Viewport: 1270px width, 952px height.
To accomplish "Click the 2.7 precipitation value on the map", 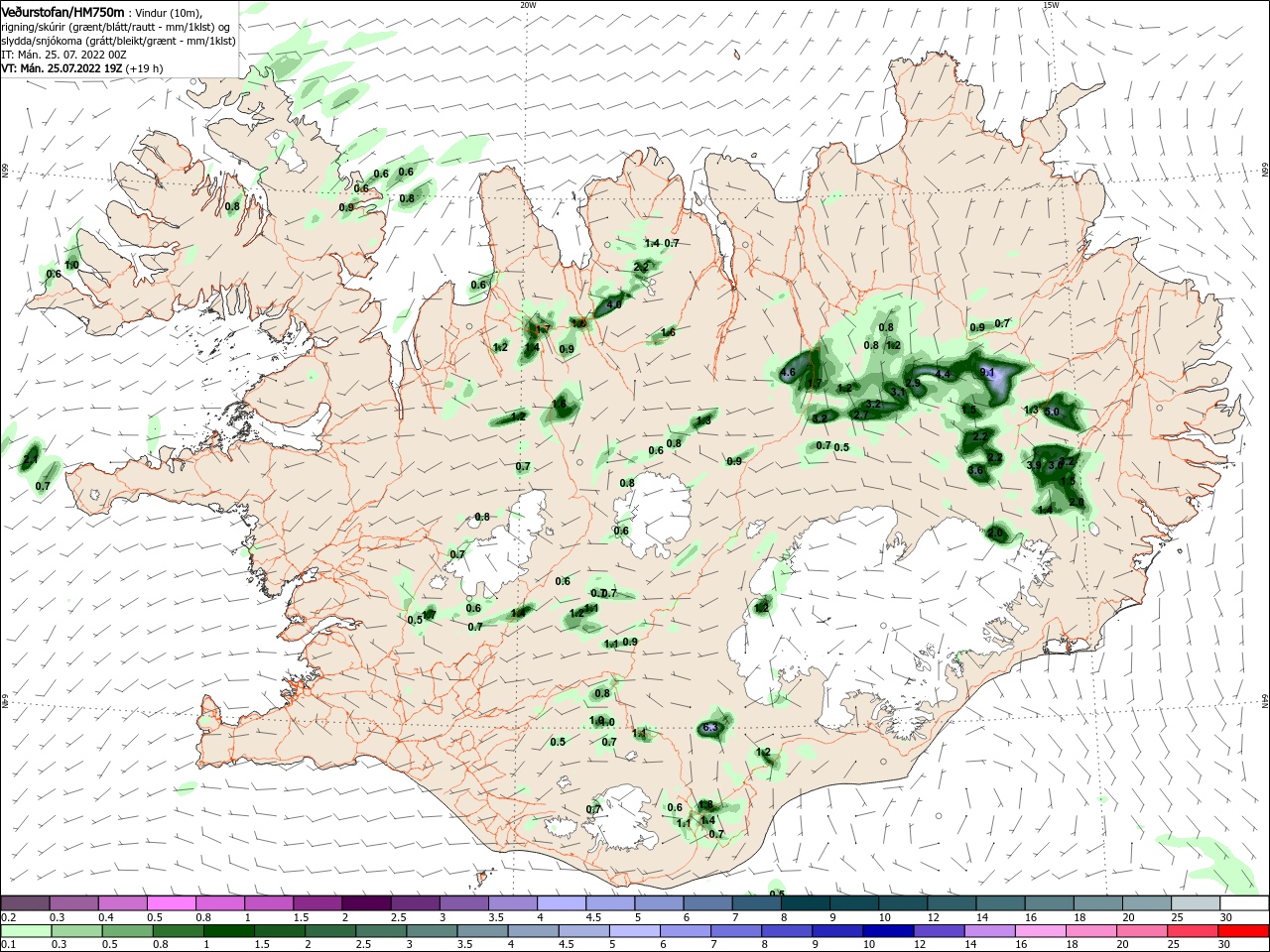I will coord(860,415).
